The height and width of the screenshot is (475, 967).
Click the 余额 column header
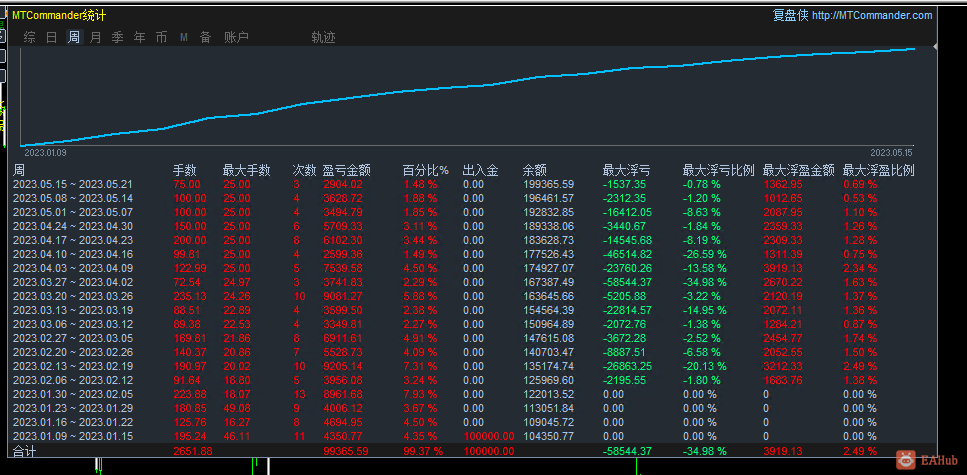535,170
